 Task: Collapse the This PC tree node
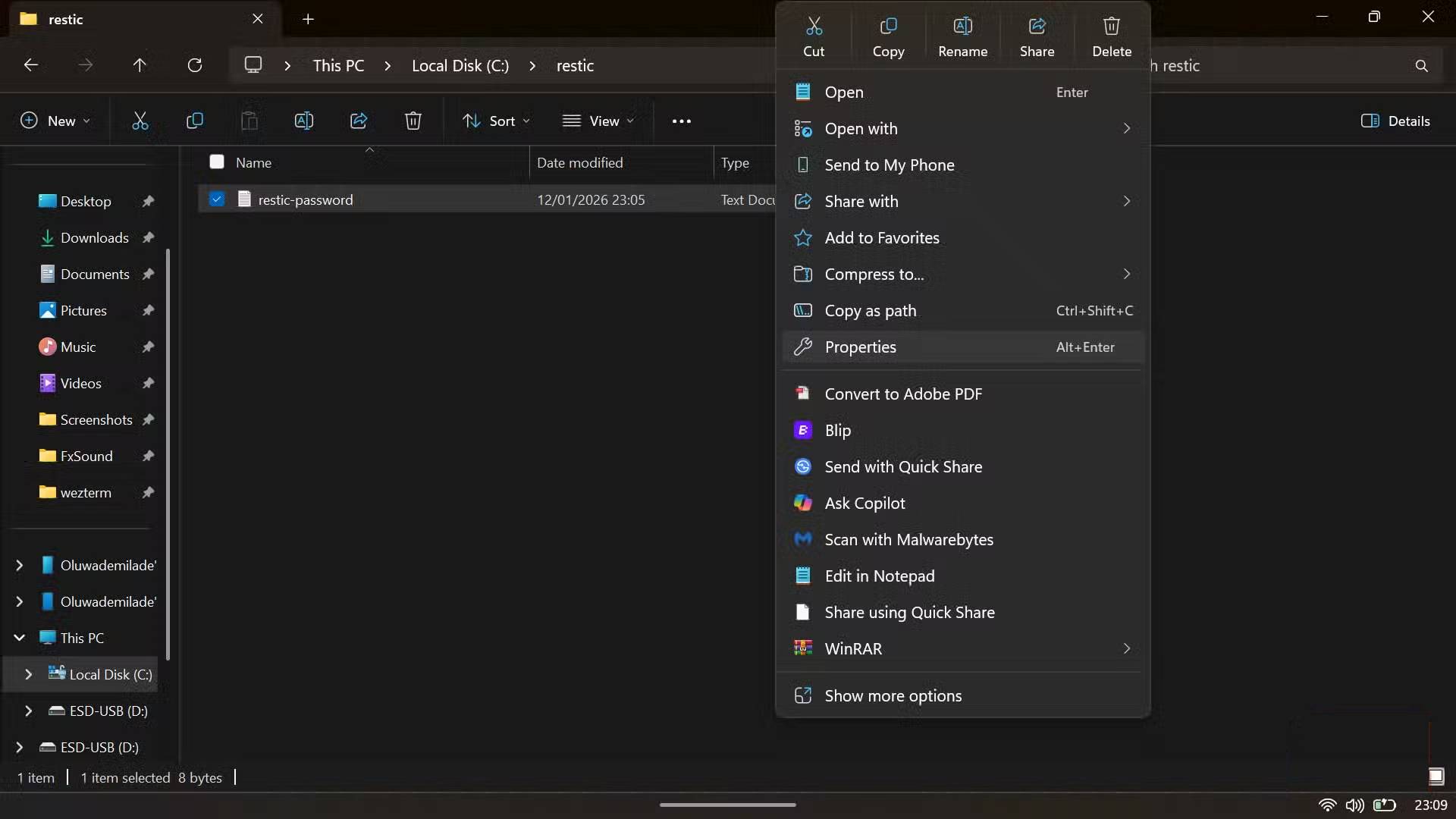(x=19, y=638)
